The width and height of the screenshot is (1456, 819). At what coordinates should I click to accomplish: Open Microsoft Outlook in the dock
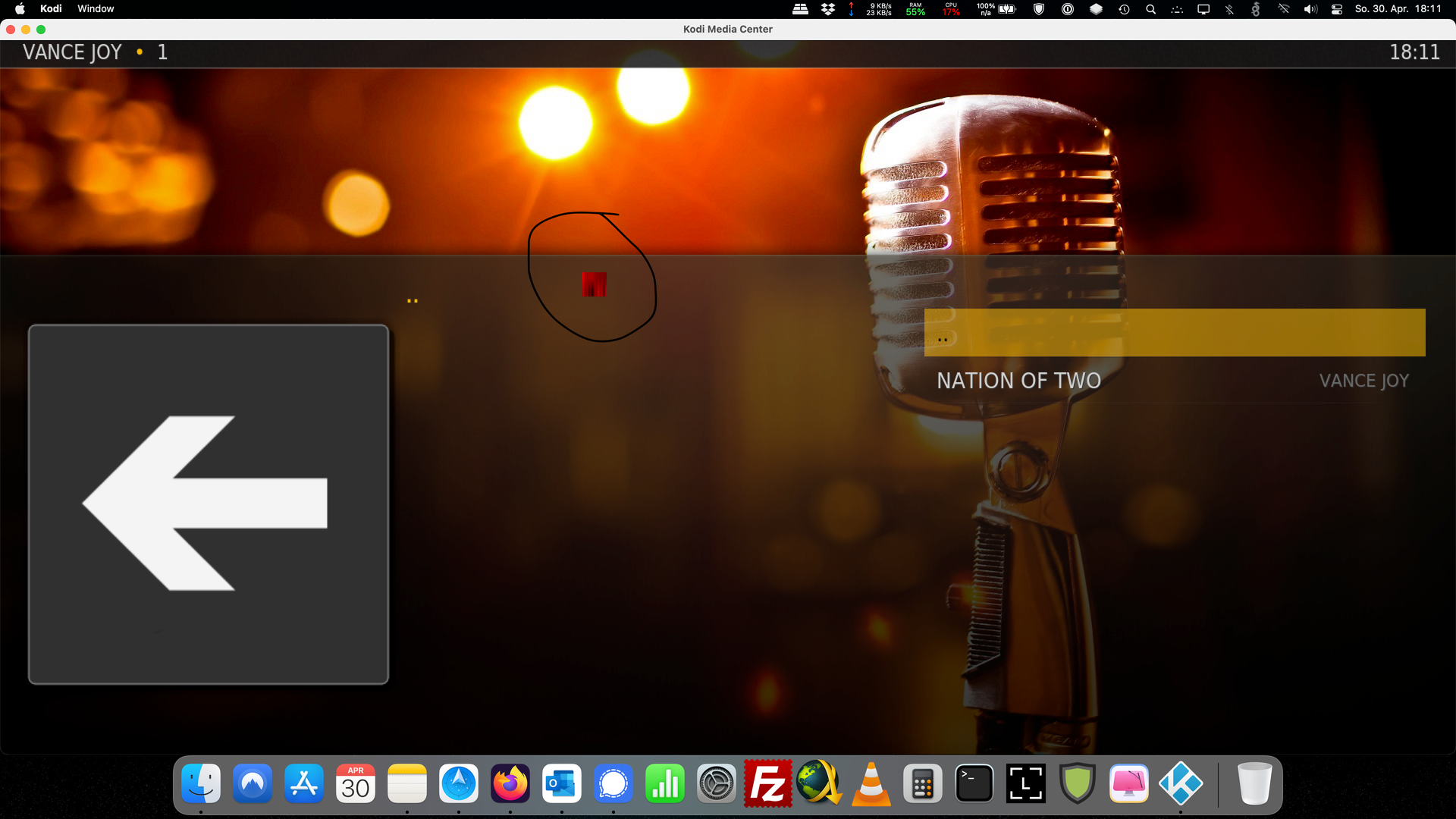[562, 784]
